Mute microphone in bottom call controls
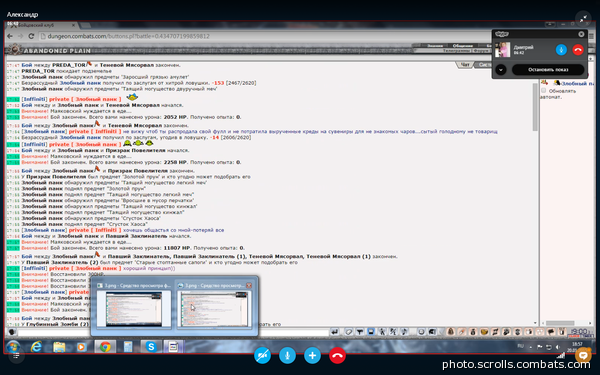This screenshot has height=375, width=600. 287,355
